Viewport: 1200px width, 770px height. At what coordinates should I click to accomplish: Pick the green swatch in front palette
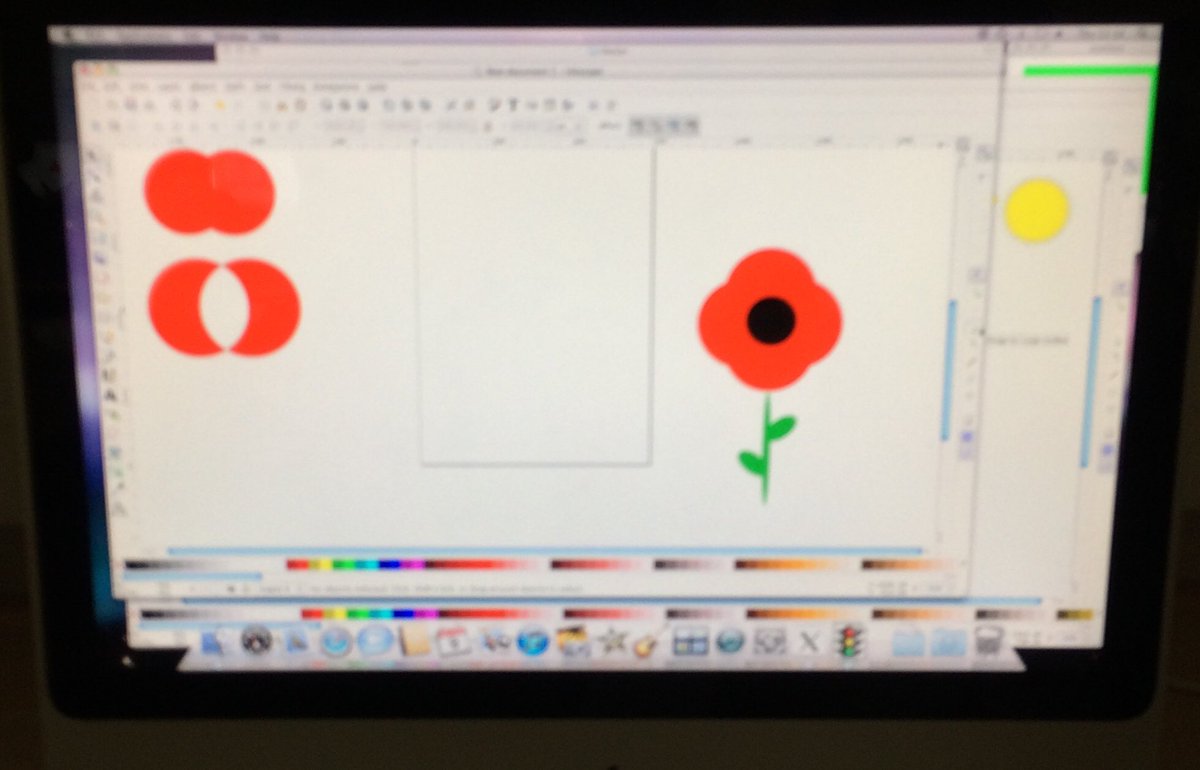pyautogui.click(x=342, y=565)
